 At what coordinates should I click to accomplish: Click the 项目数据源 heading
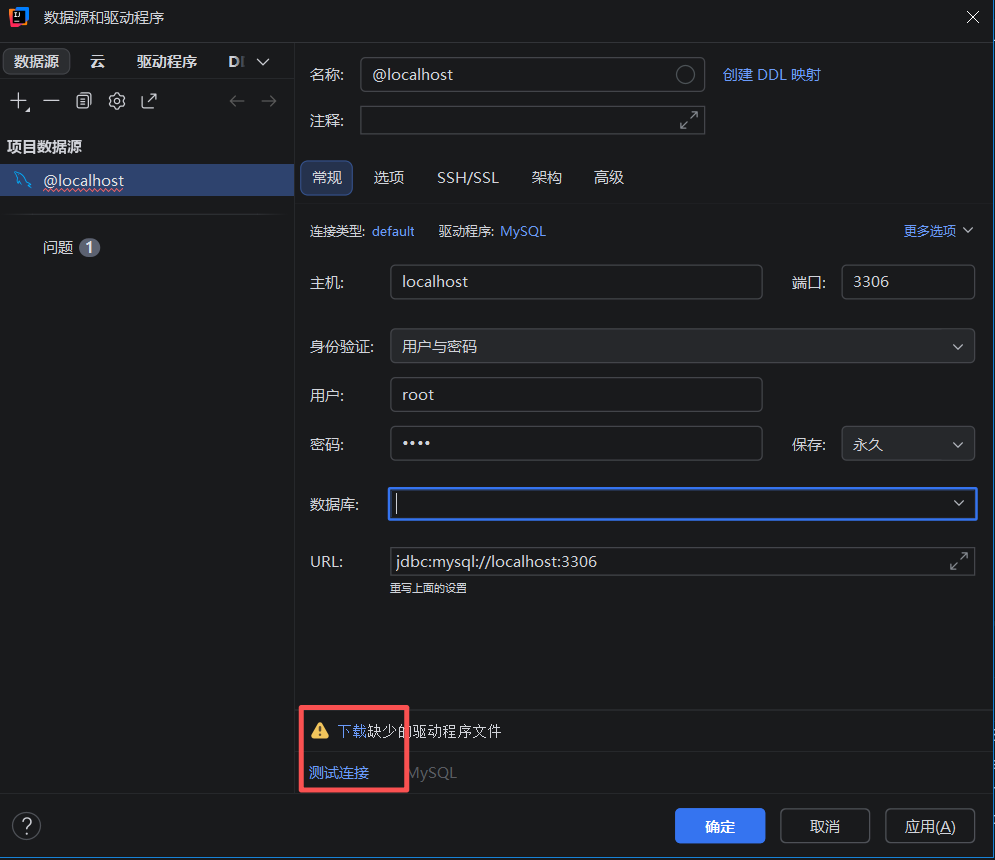44,147
